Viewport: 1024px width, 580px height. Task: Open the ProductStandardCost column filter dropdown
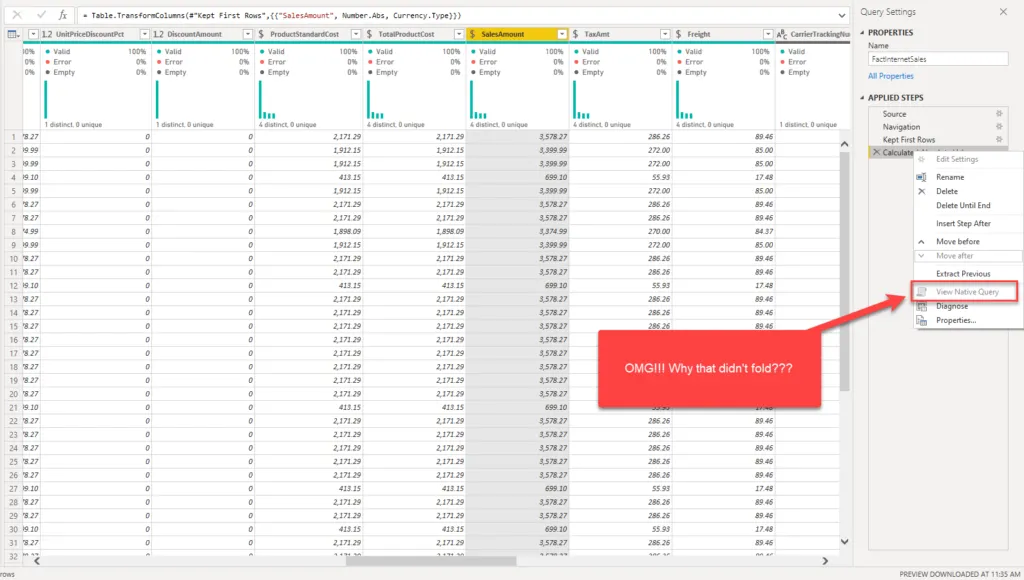(x=356, y=34)
